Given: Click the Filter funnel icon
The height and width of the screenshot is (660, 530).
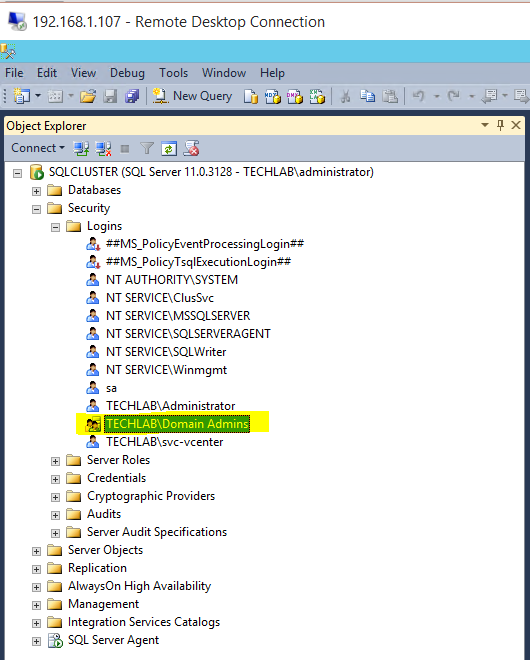Looking at the screenshot, I should click(x=147, y=148).
